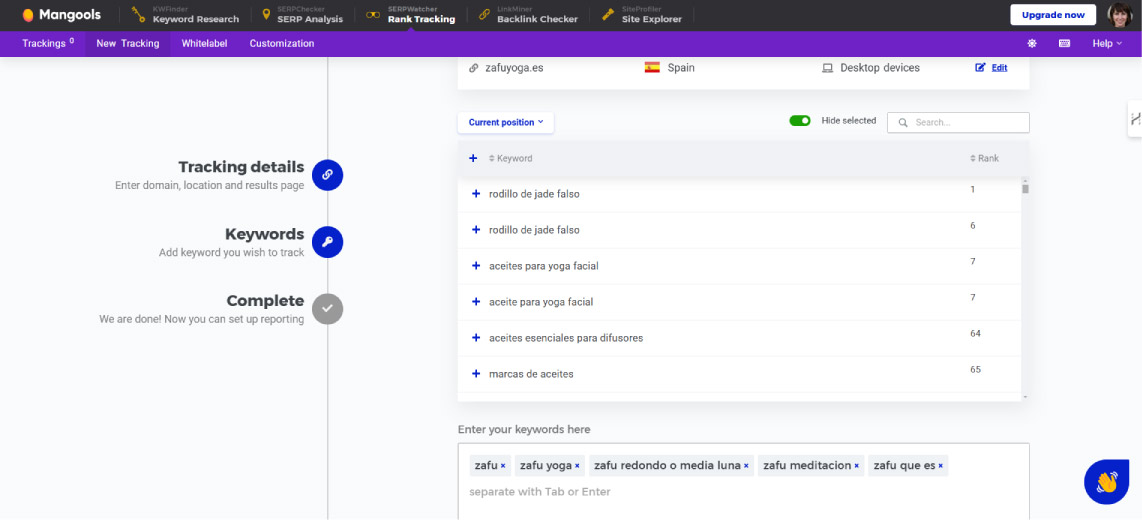
Task: Open SERPWatcher Rank Tracking tool
Action: point(411,15)
